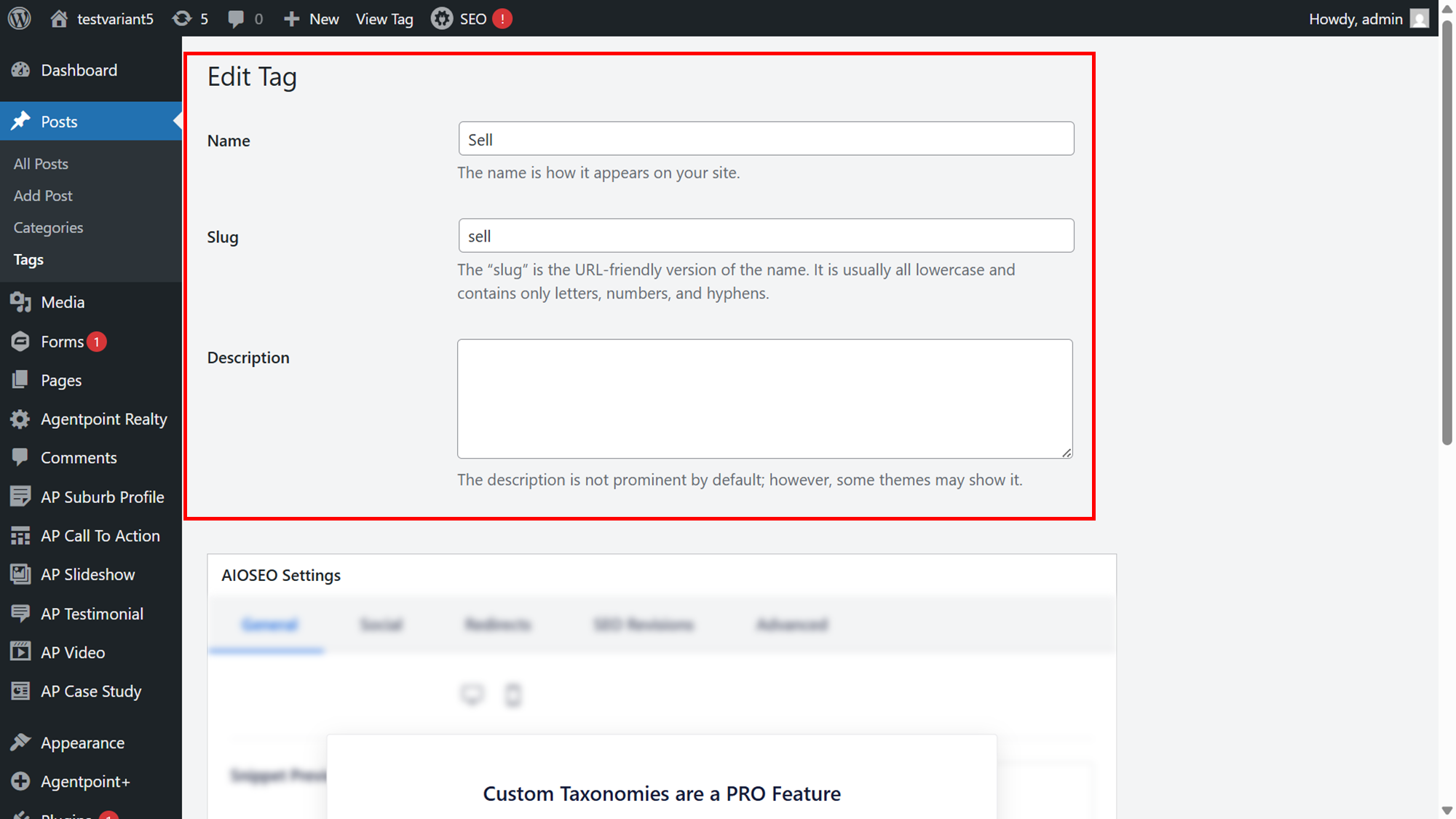The height and width of the screenshot is (819, 1456).
Task: Click the plus New icon in the admin bar
Action: click(291, 19)
